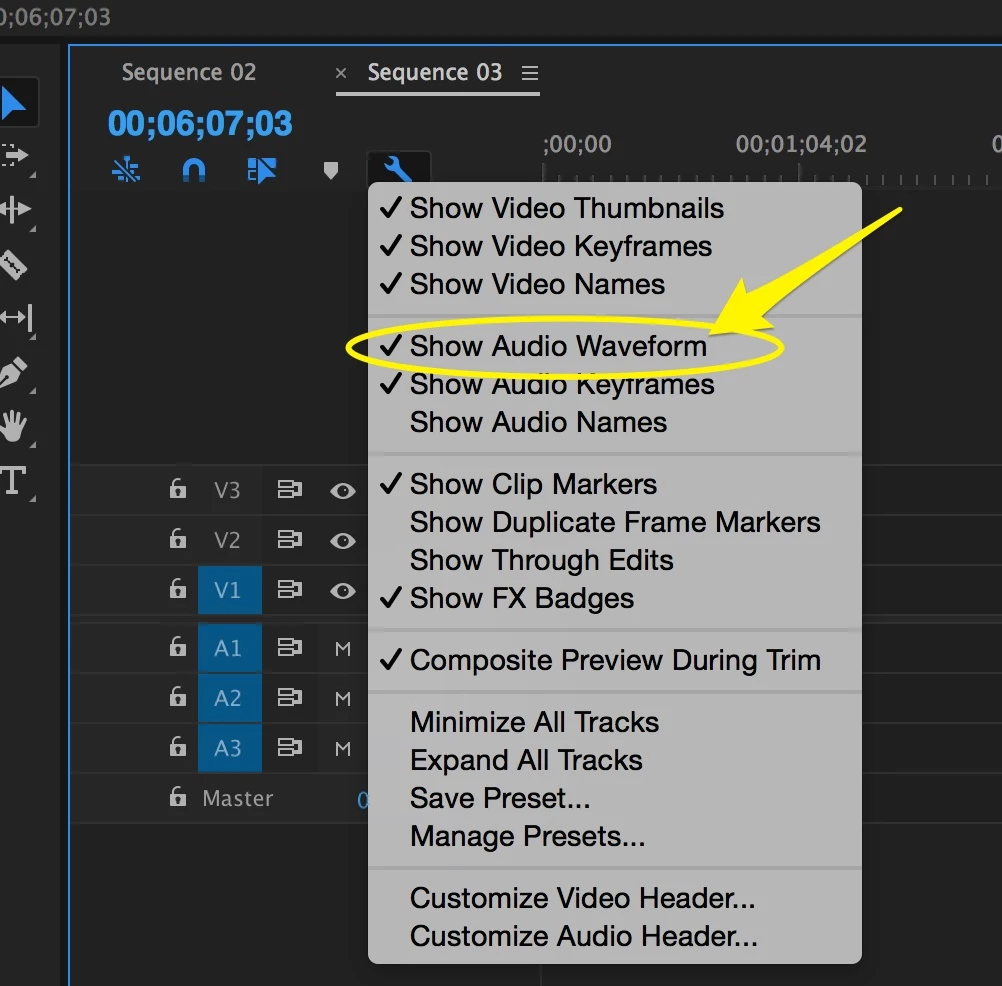This screenshot has height=986, width=1002.
Task: Click Add Marker icon
Action: click(330, 171)
